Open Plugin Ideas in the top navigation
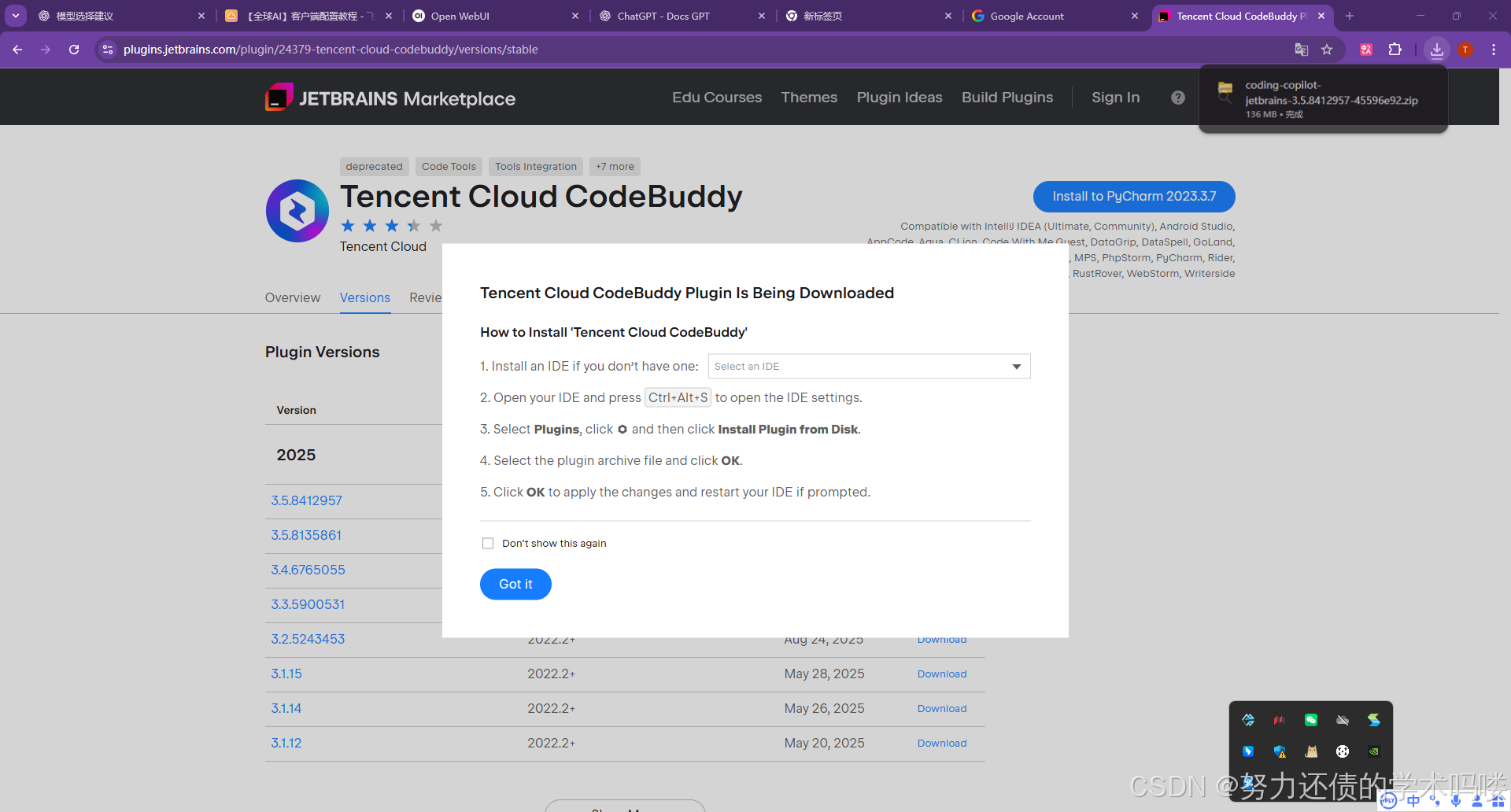 pos(900,98)
